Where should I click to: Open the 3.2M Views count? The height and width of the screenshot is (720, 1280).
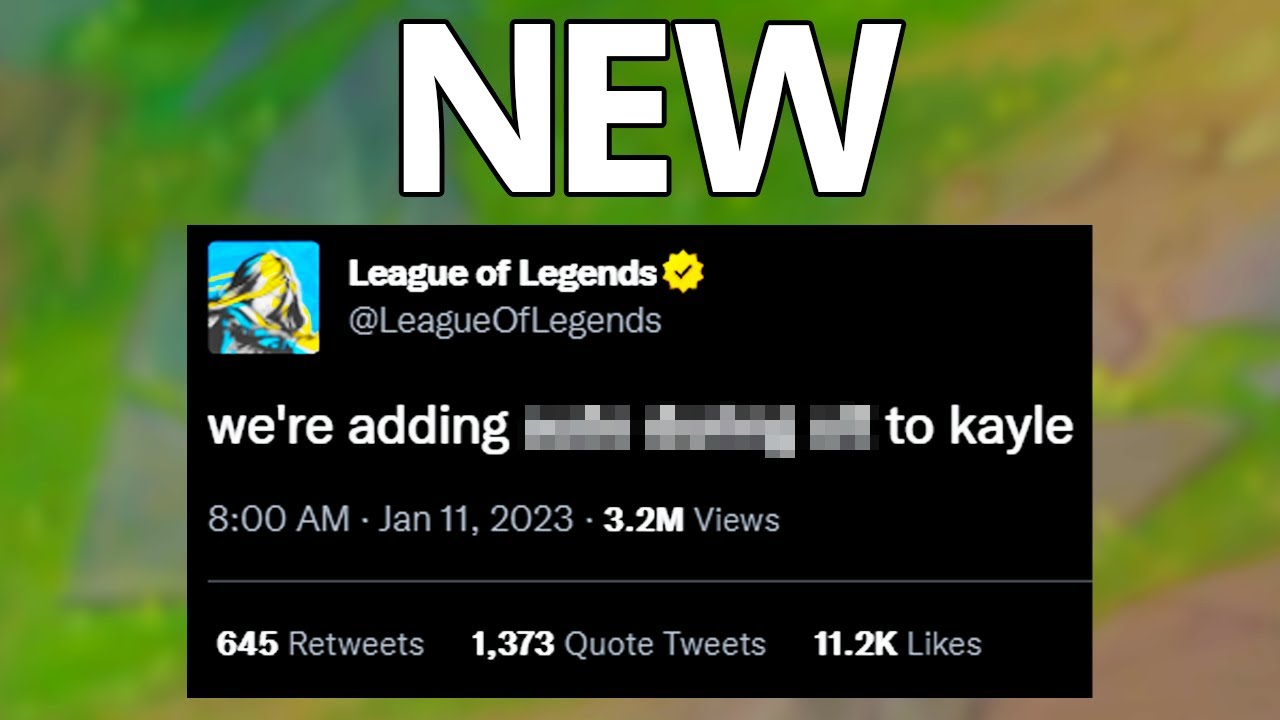691,520
